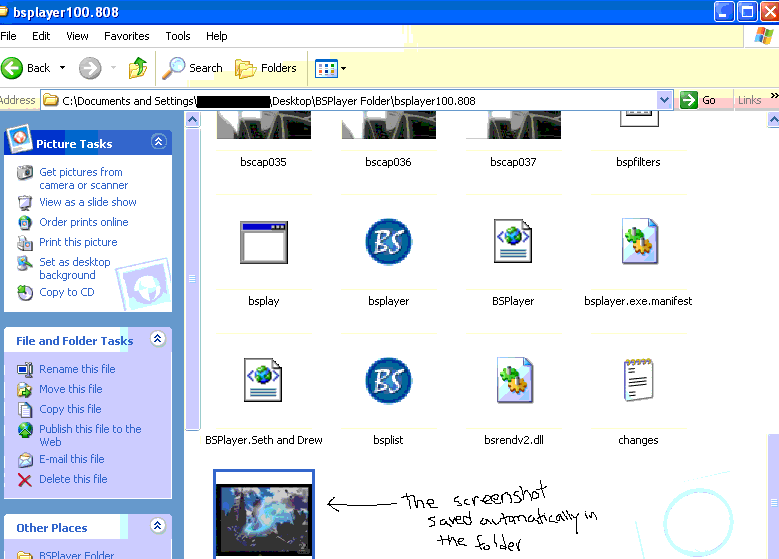Click the green Back arrow icon
Viewport: 779px width, 559px height.
[12, 68]
